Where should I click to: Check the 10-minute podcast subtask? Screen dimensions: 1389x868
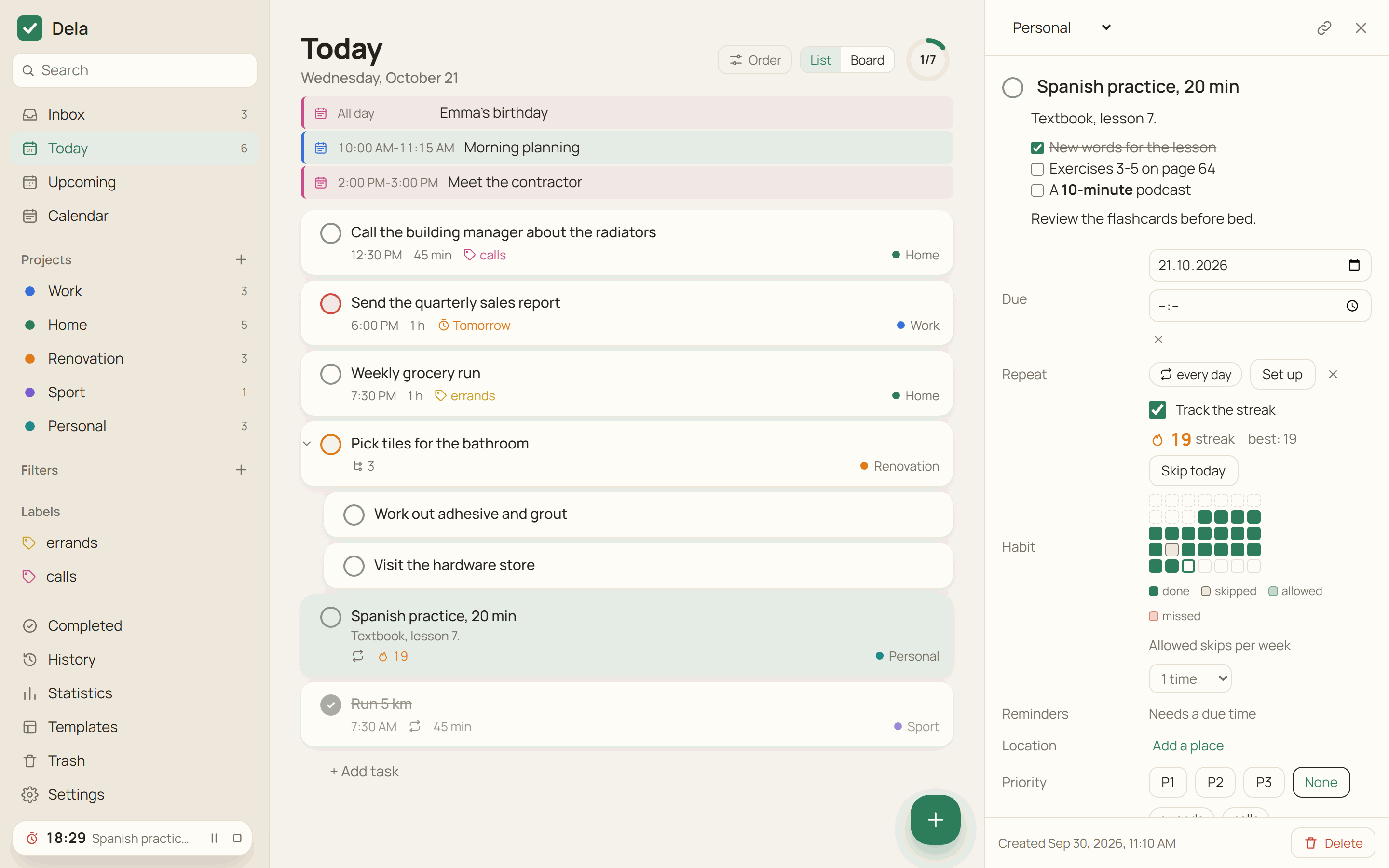point(1036,190)
